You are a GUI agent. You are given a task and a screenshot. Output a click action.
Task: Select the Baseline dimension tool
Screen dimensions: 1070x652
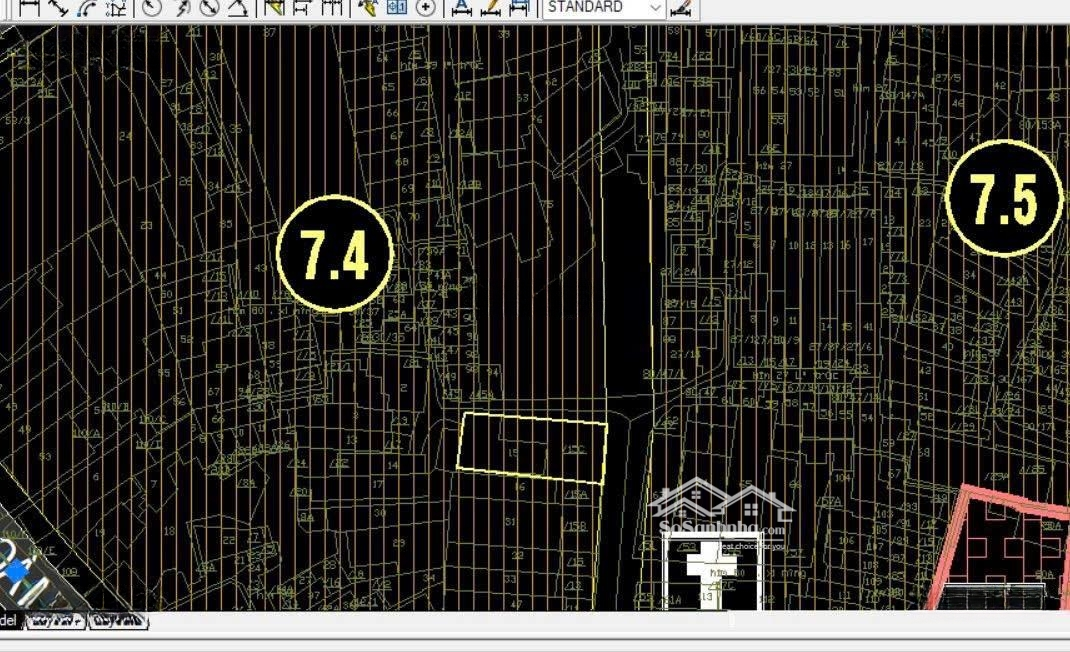[x=303, y=7]
